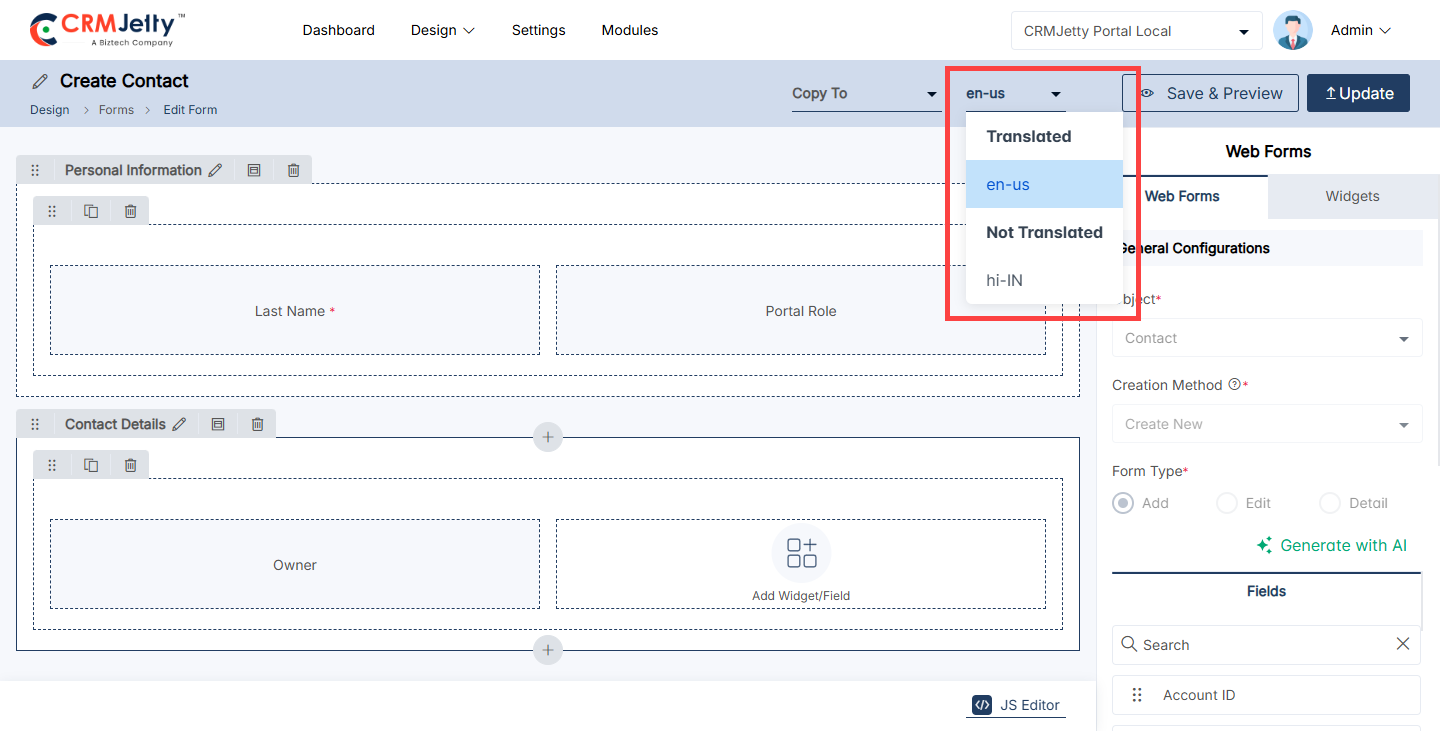Switch to the Widgets tab
This screenshot has width=1440, height=731.
coord(1353,197)
